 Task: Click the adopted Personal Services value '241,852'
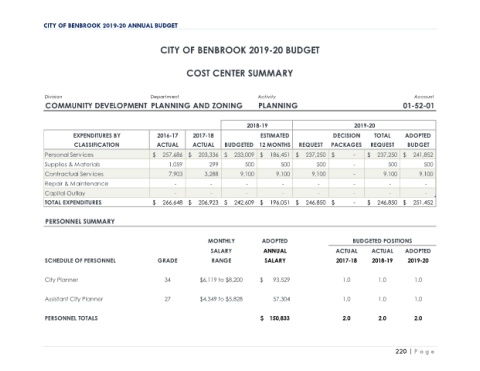(x=423, y=155)
